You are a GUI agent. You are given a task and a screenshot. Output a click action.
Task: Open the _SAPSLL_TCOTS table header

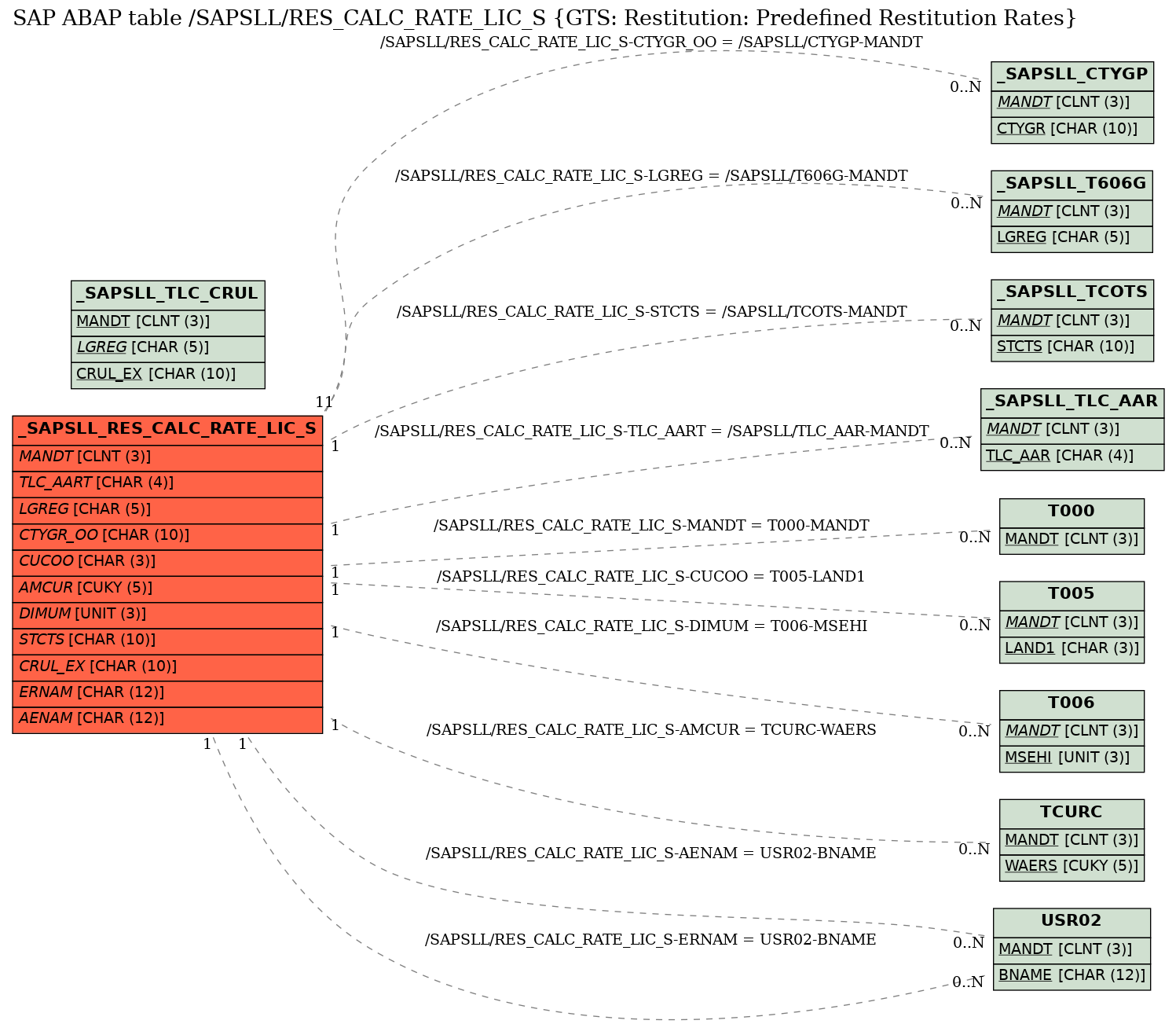(1072, 293)
